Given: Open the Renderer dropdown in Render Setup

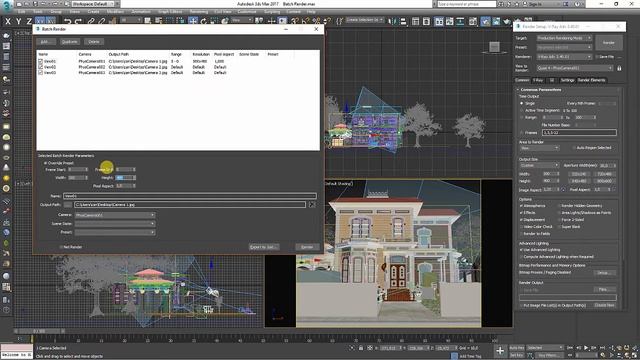Looking at the screenshot, I should [x=564, y=57].
